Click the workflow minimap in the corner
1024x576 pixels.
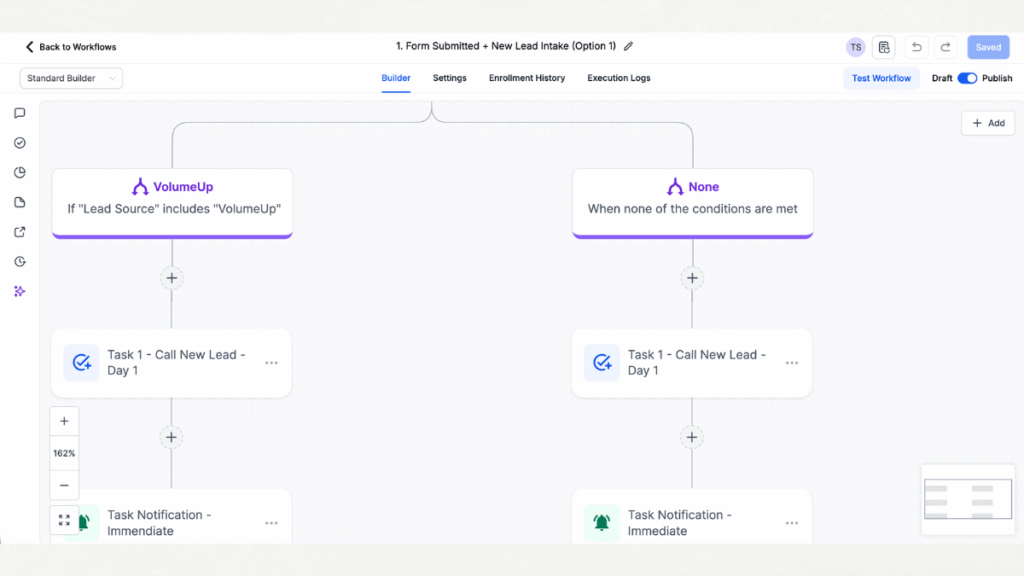[x=967, y=498]
